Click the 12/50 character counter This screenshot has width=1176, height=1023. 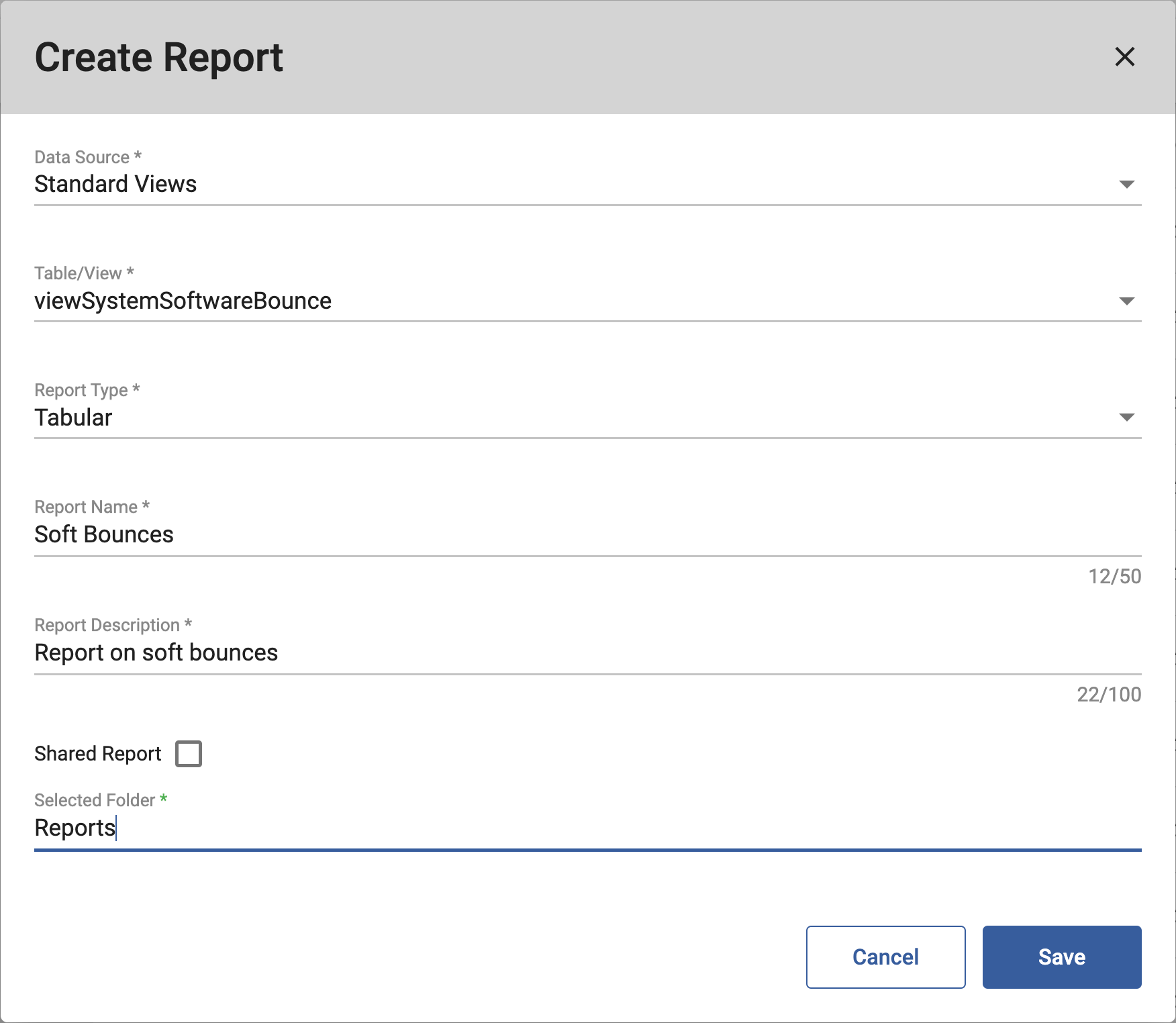click(x=1114, y=577)
